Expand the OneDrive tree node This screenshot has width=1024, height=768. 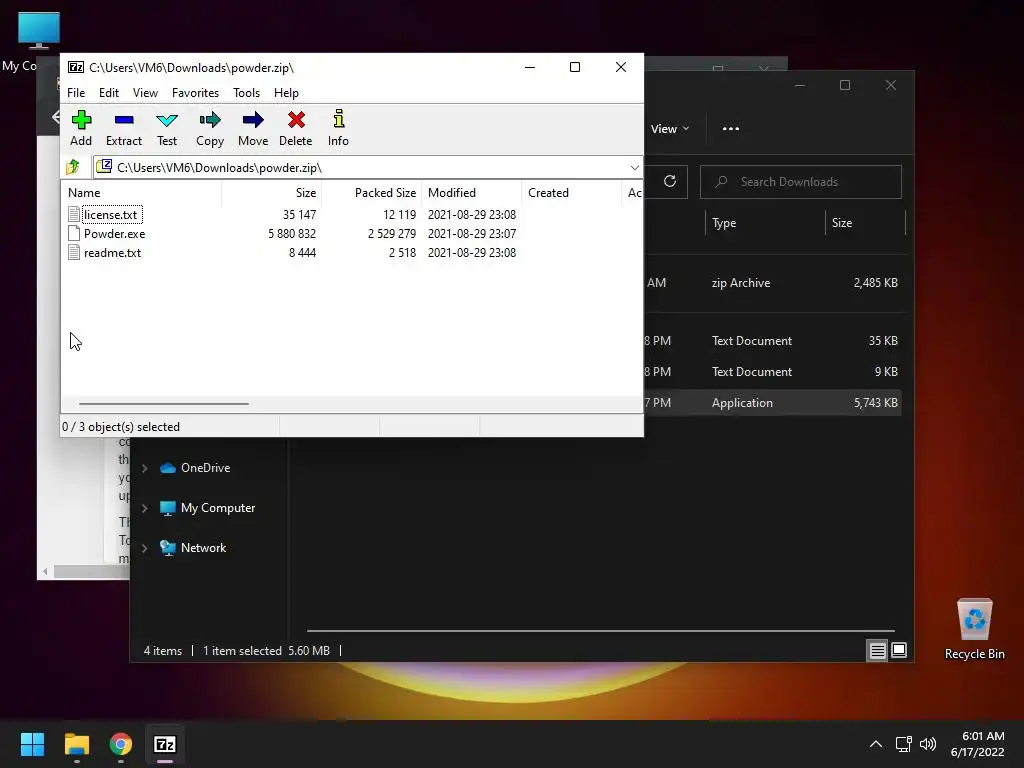tap(145, 468)
